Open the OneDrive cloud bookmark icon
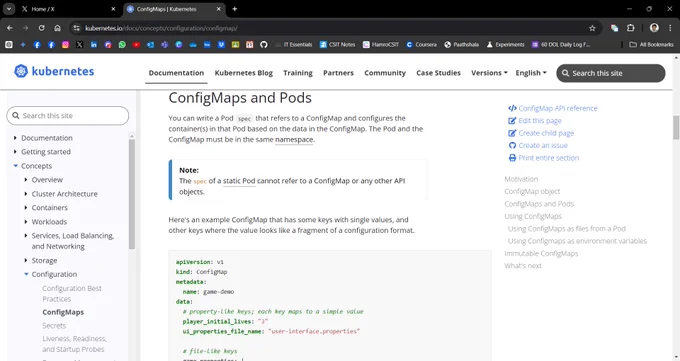 [x=193, y=45]
